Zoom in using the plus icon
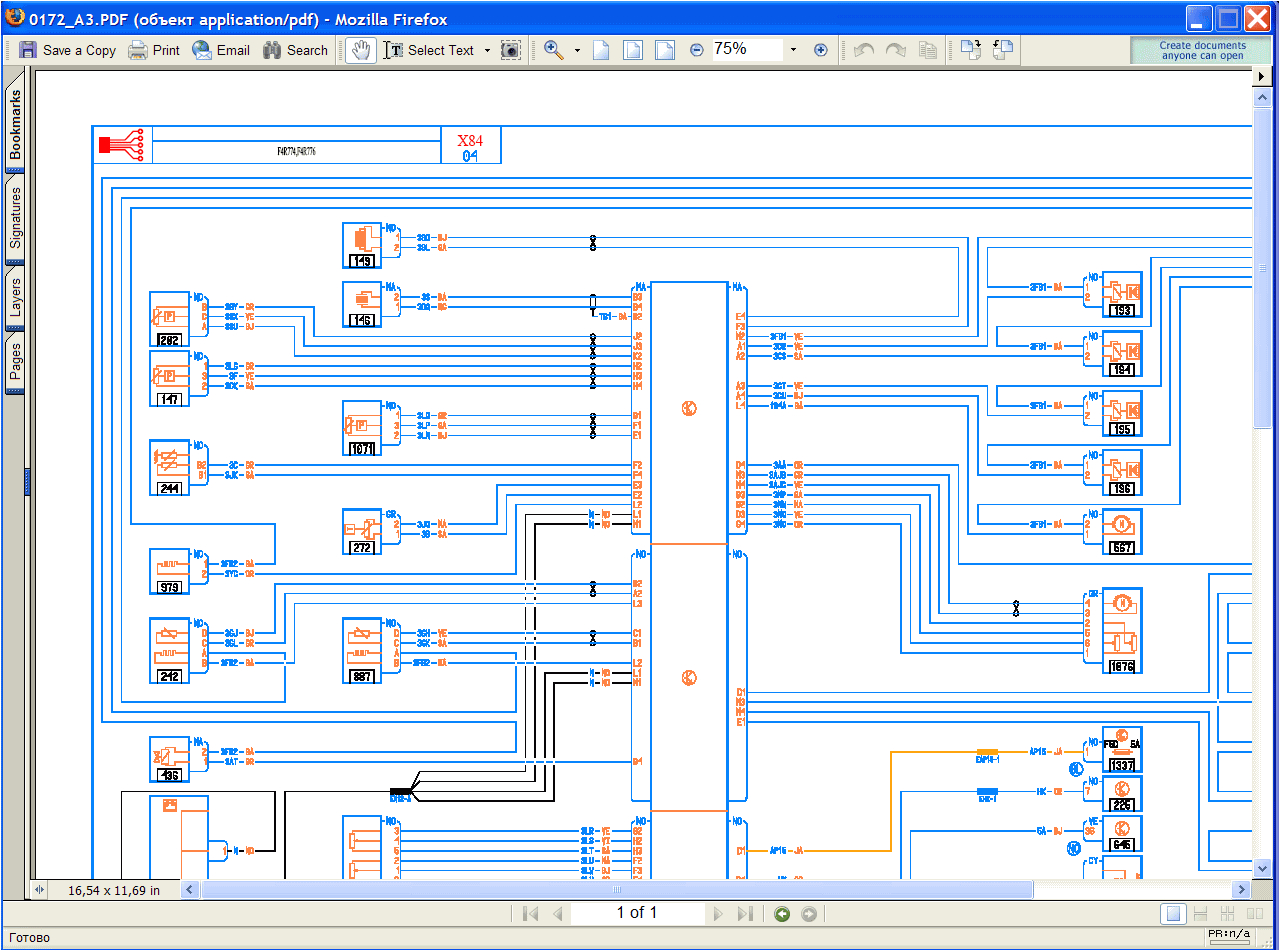This screenshot has width=1280, height=951. coord(821,50)
